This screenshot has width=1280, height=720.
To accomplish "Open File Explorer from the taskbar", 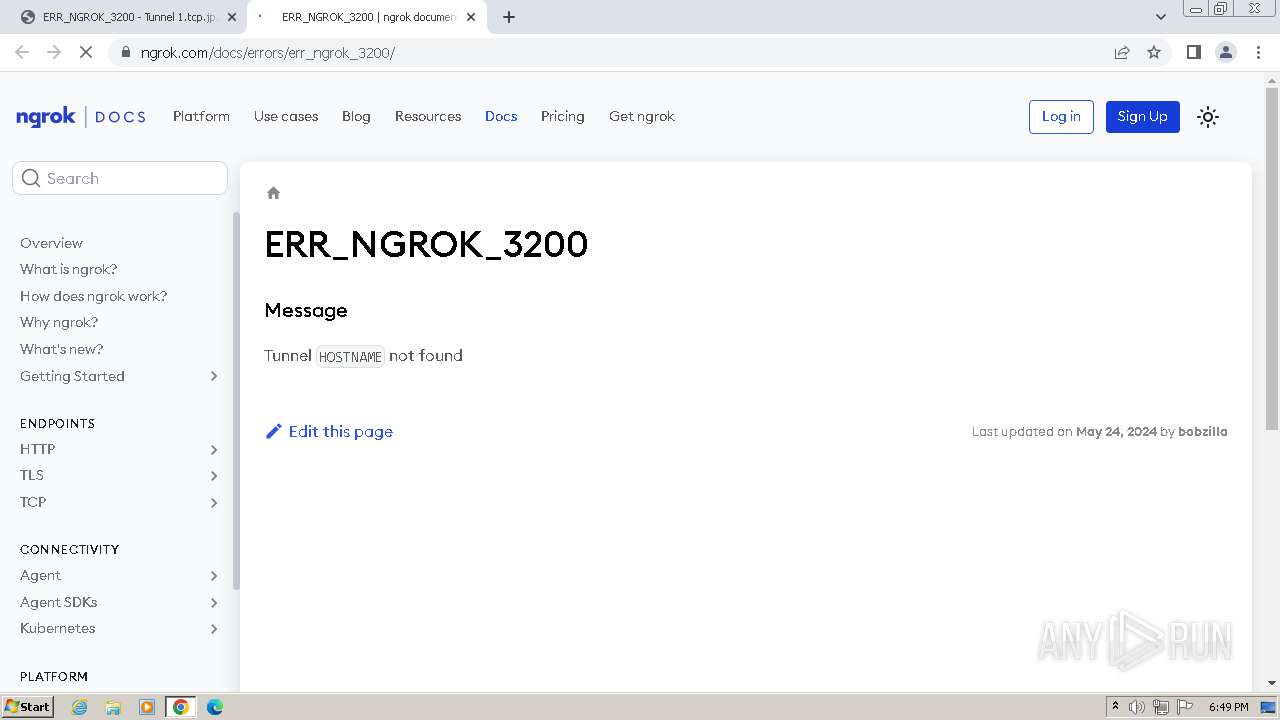I will (113, 707).
